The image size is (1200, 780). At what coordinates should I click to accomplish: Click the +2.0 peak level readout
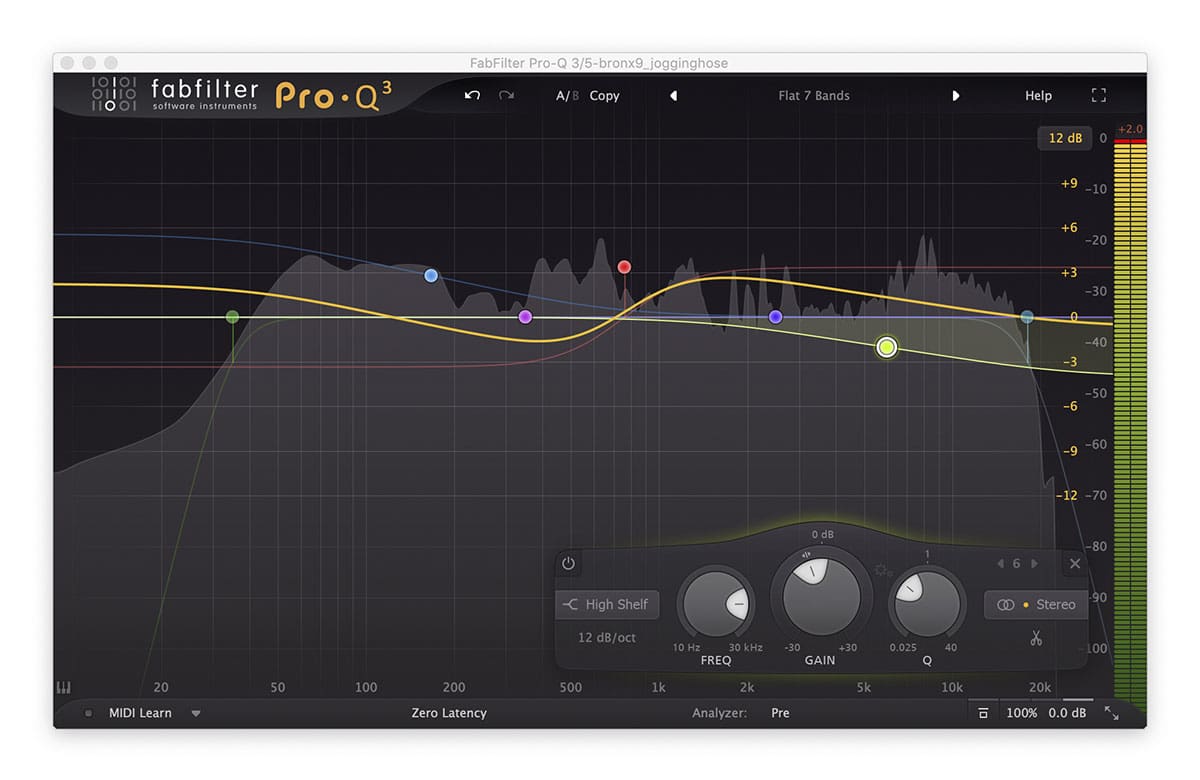pos(1130,130)
